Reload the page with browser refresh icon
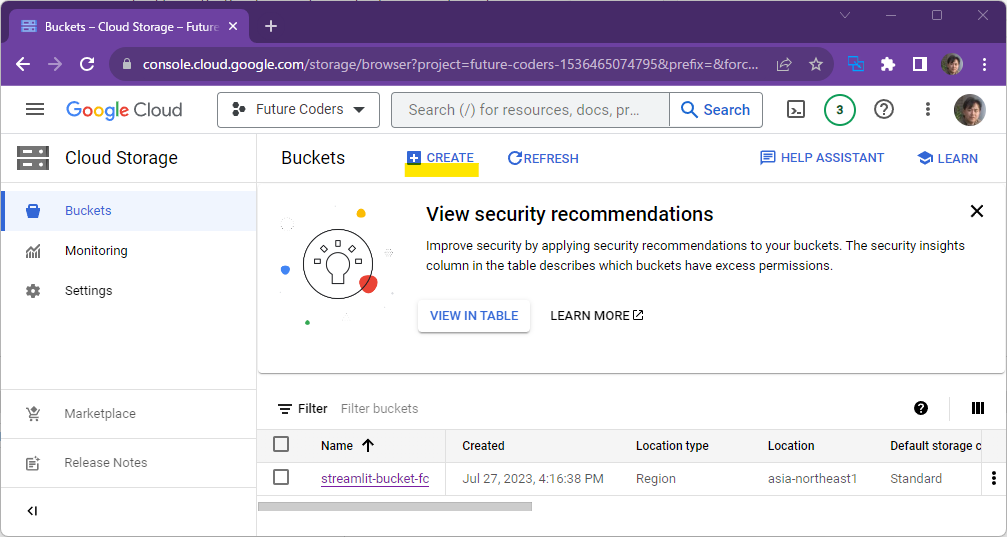Viewport: 1007px width, 537px height. pos(87,64)
